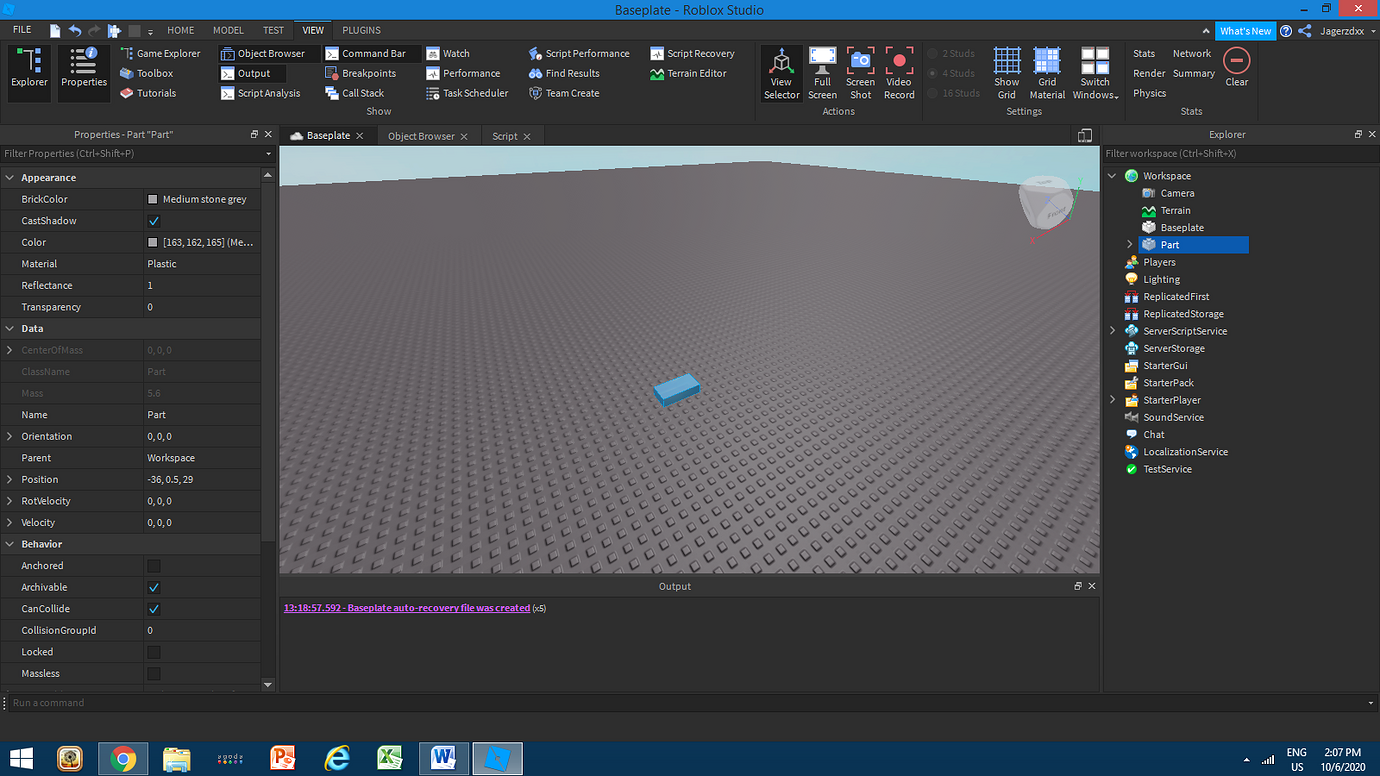The height and width of the screenshot is (776, 1380).
Task: Enable the Locked checkbox
Action: (153, 652)
